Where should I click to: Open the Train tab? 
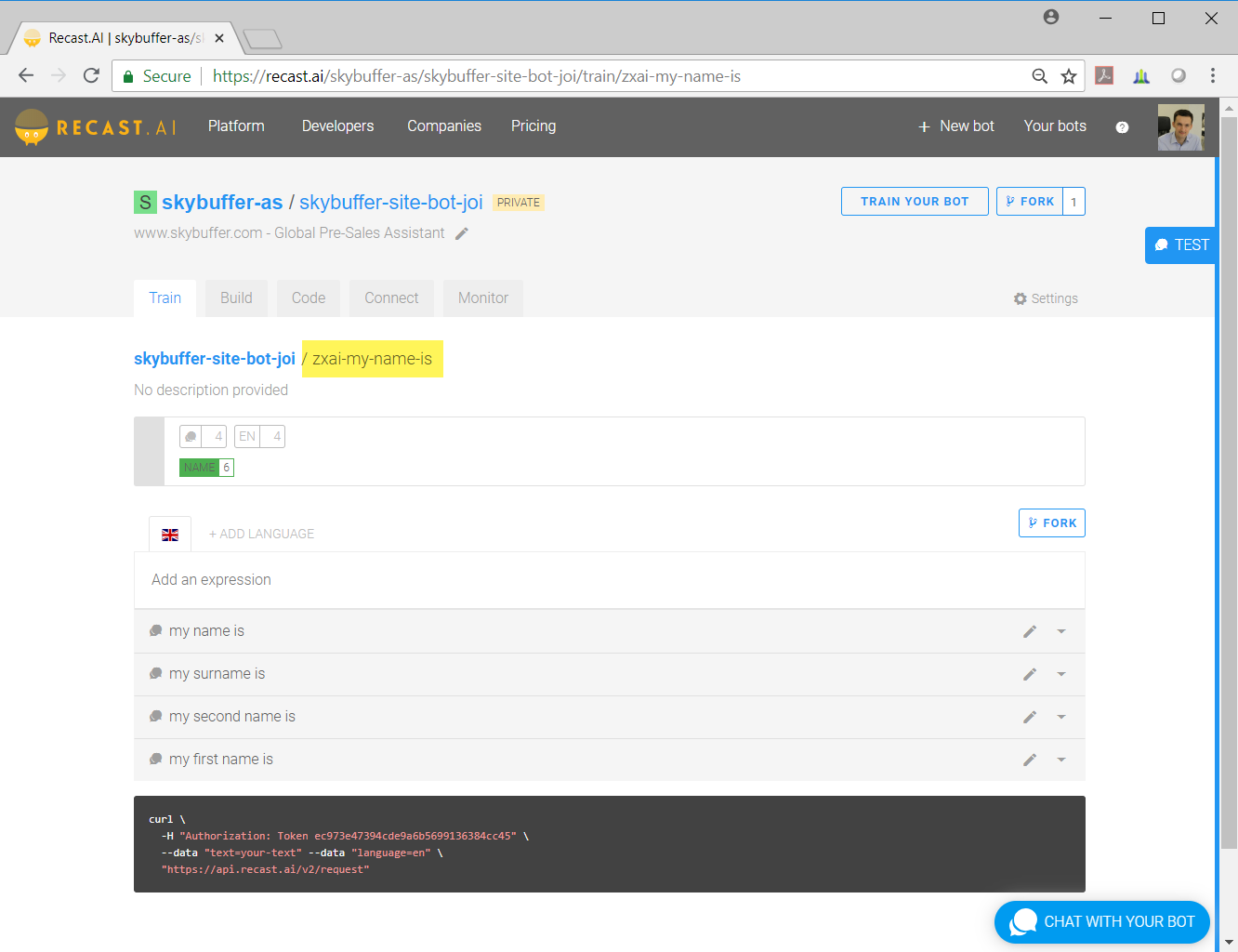[165, 298]
